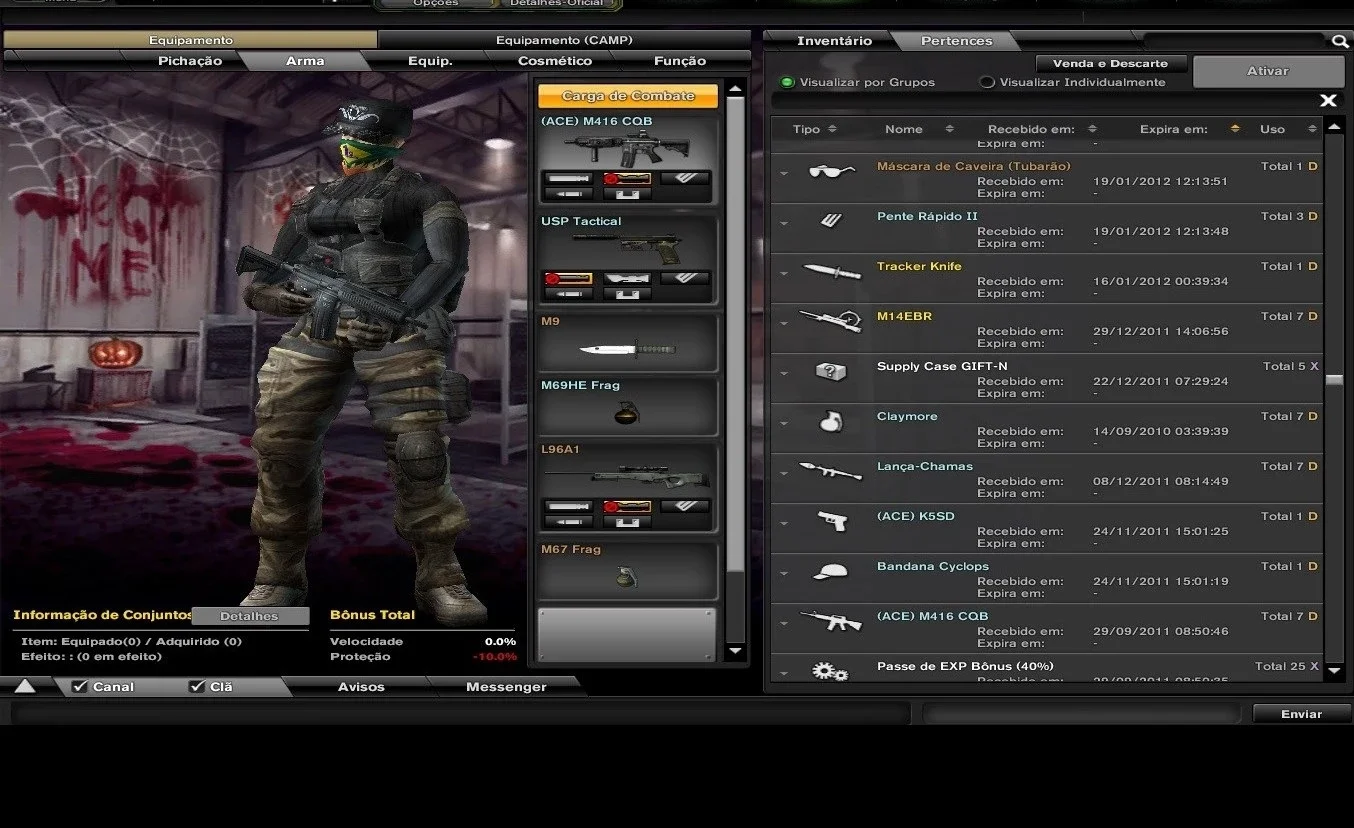Select Visualizar Individualmente radio button
This screenshot has height=828, width=1354.
pyautogui.click(x=987, y=82)
